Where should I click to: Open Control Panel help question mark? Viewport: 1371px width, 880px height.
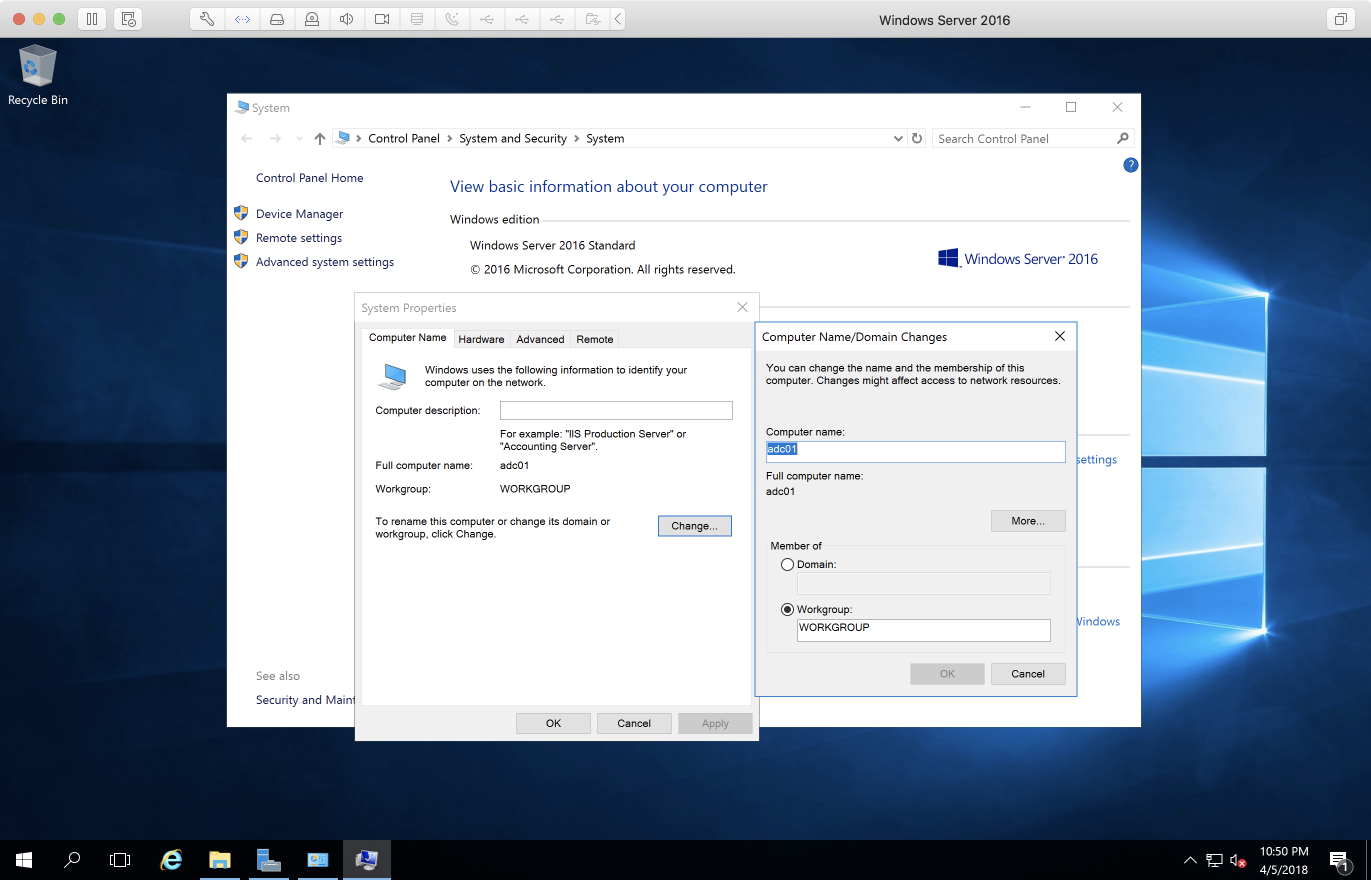[x=1130, y=165]
